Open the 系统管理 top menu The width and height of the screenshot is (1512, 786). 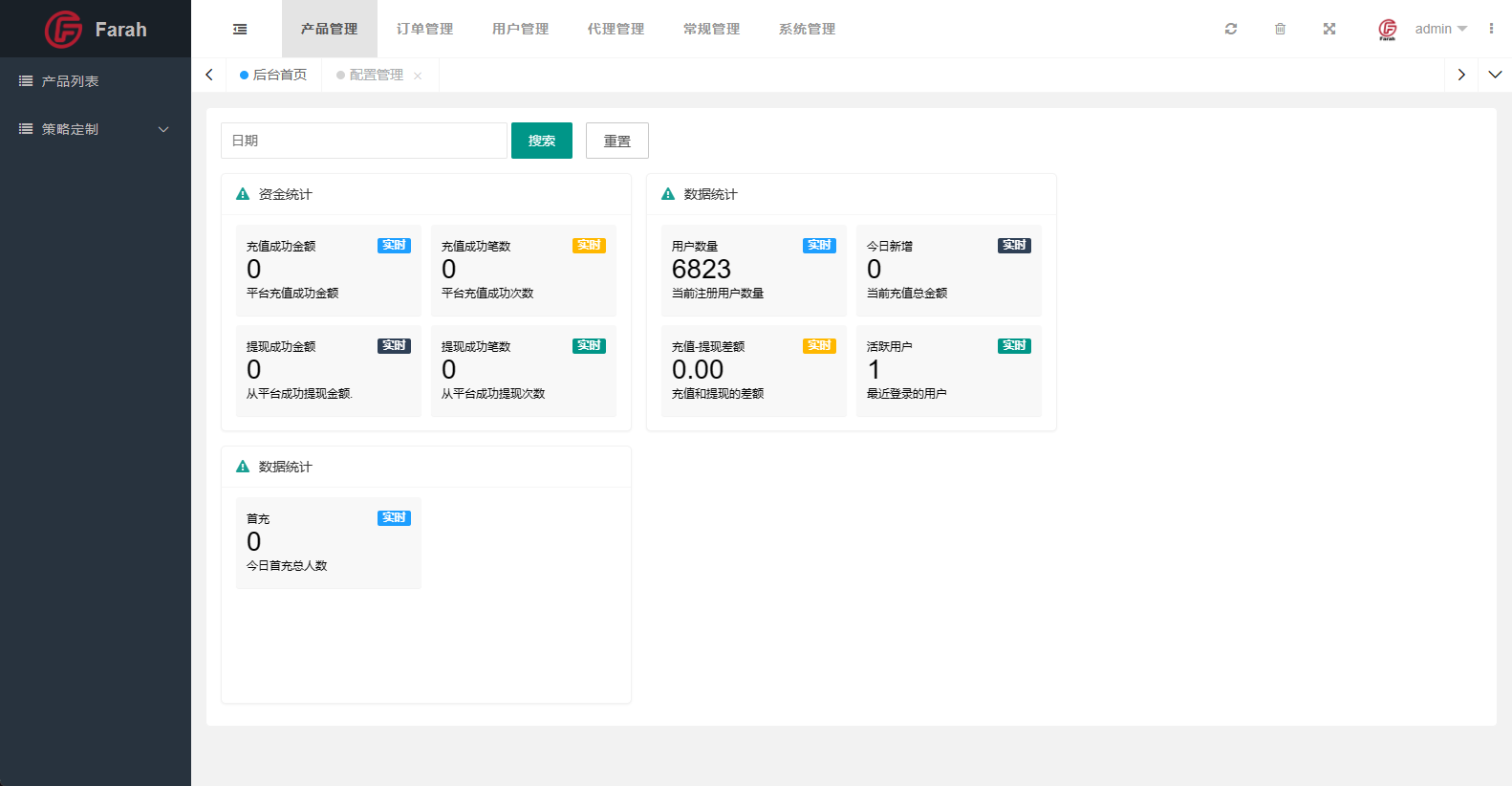click(x=807, y=29)
